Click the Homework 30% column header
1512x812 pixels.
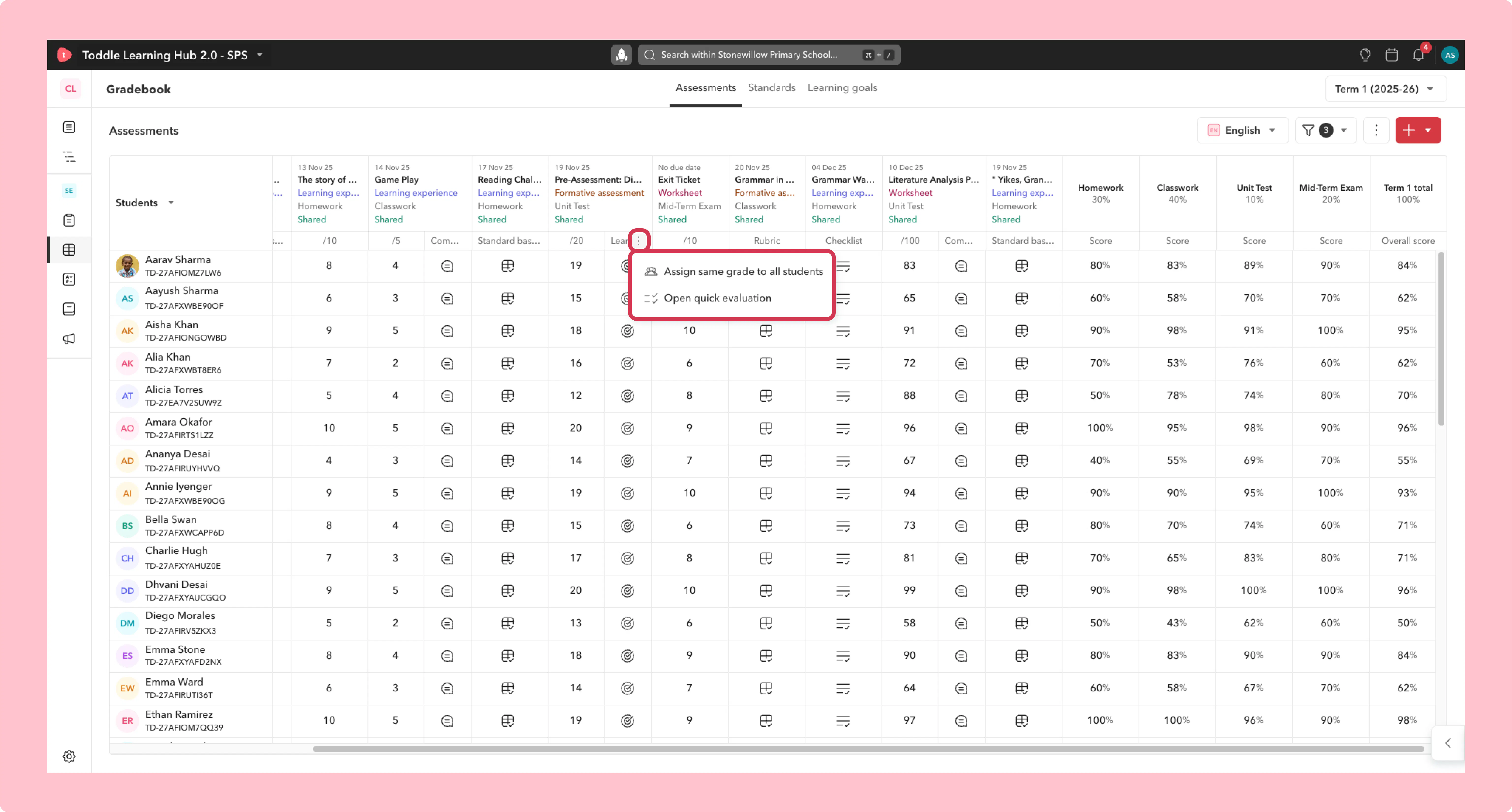click(1101, 194)
